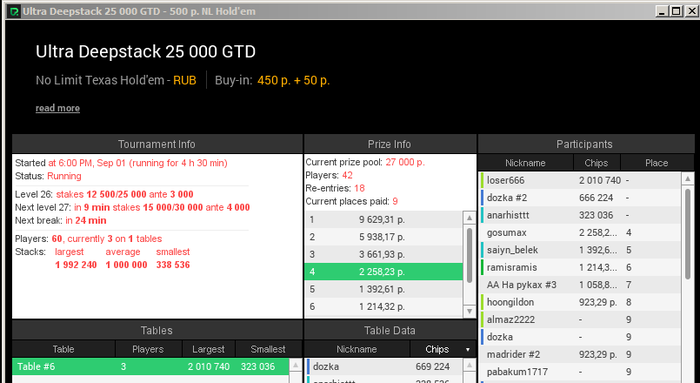
Task: Sort tables by Smallest stack column
Action: [x=268, y=349]
